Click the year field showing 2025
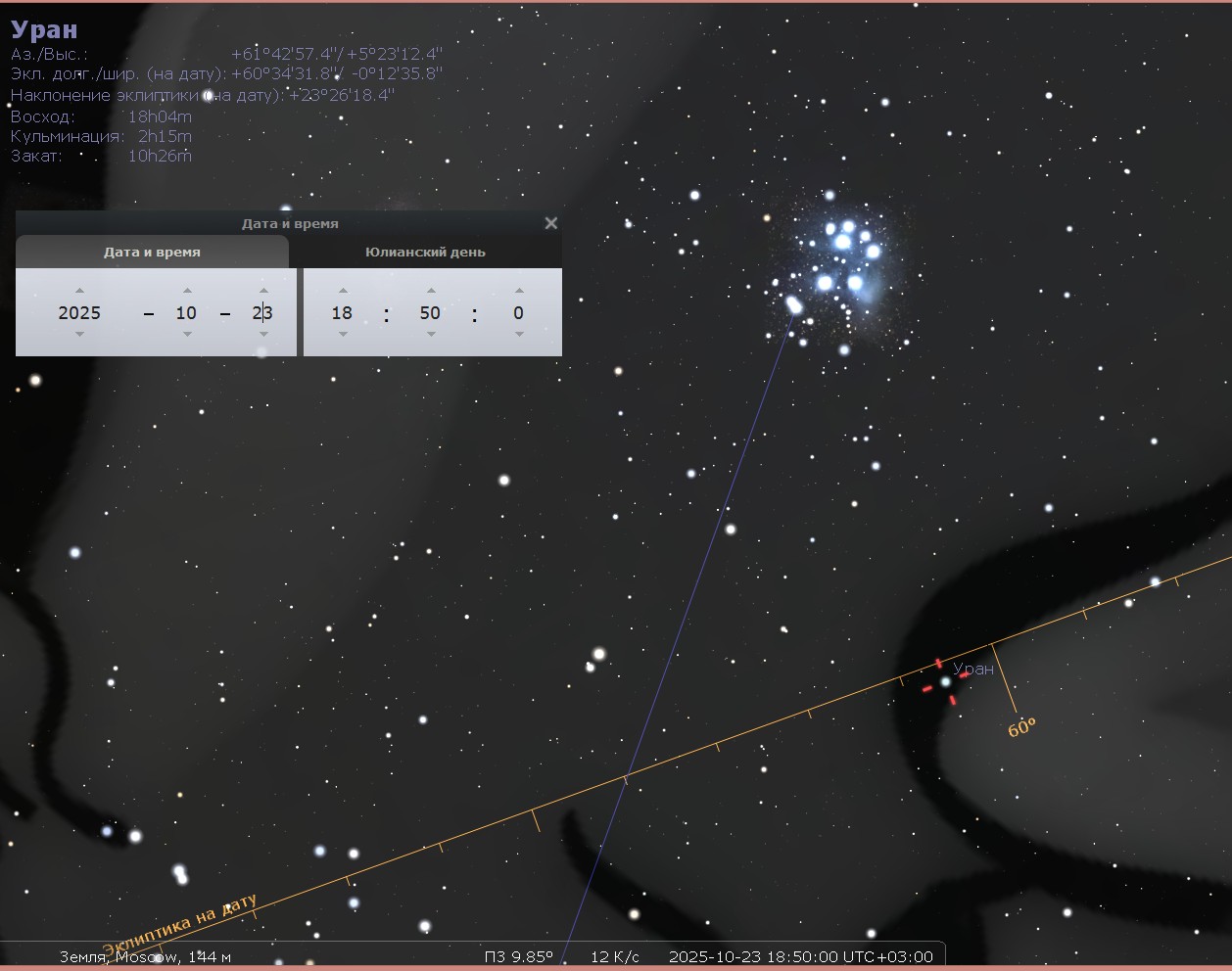Screen dimensions: 1232x971 79,313
